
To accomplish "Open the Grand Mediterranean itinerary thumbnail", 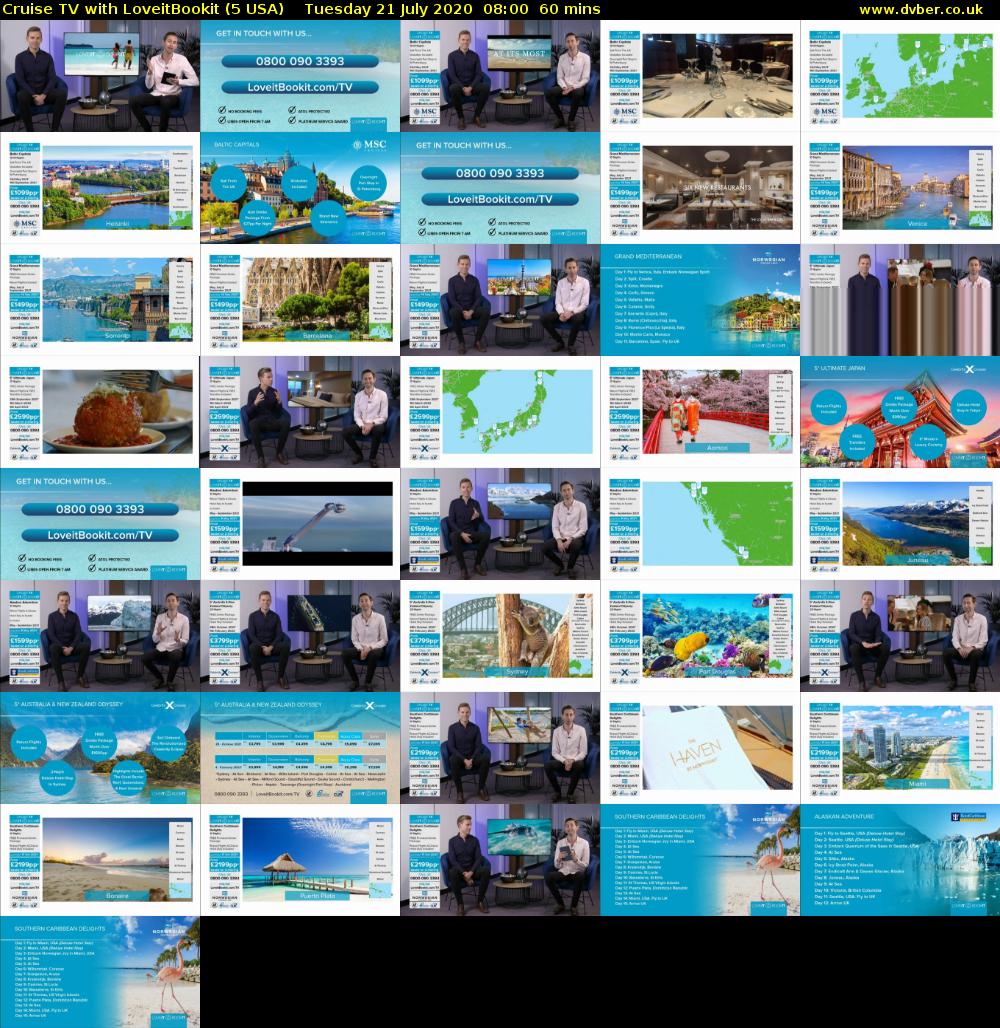I will pyautogui.click(x=700, y=300).
